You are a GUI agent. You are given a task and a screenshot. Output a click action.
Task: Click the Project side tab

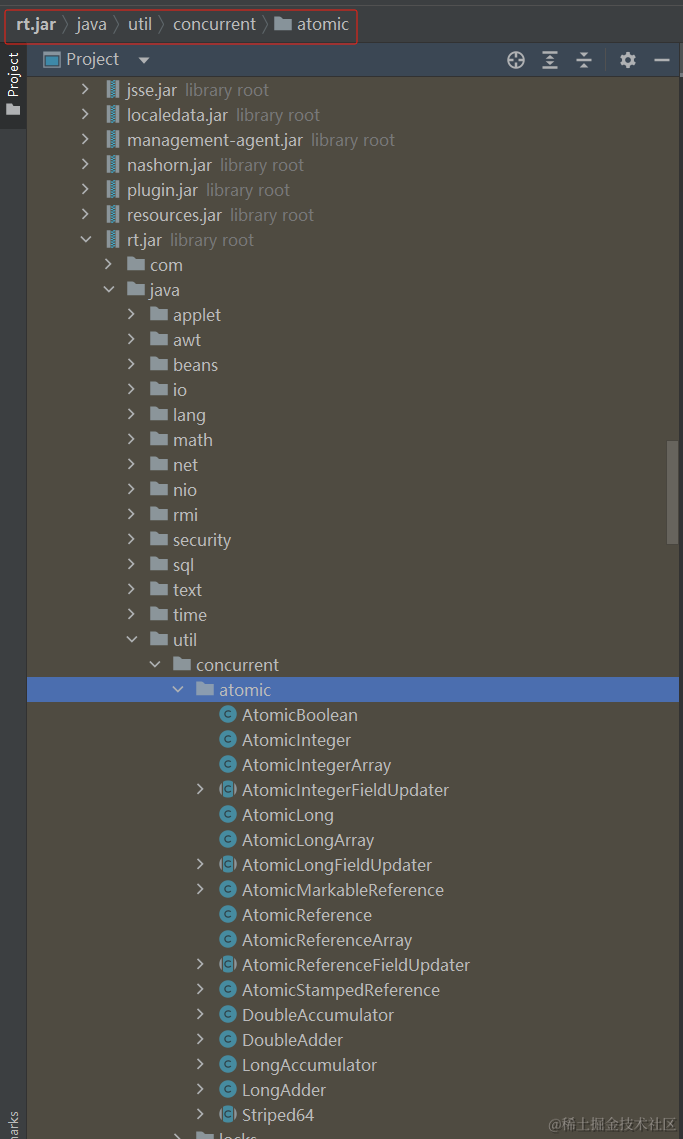coord(13,84)
